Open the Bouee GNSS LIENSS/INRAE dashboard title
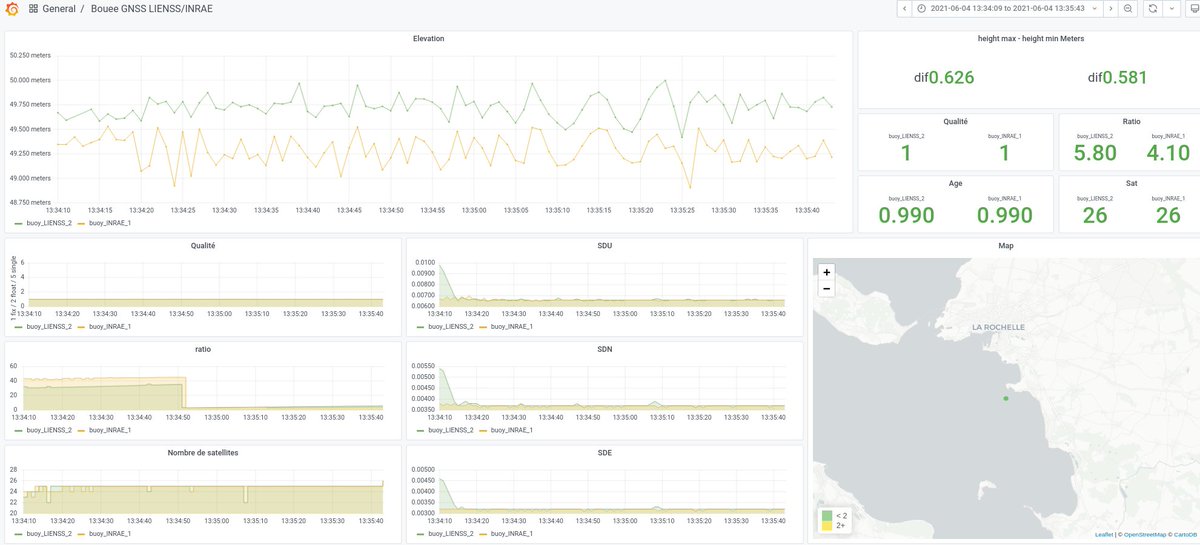 (x=151, y=9)
